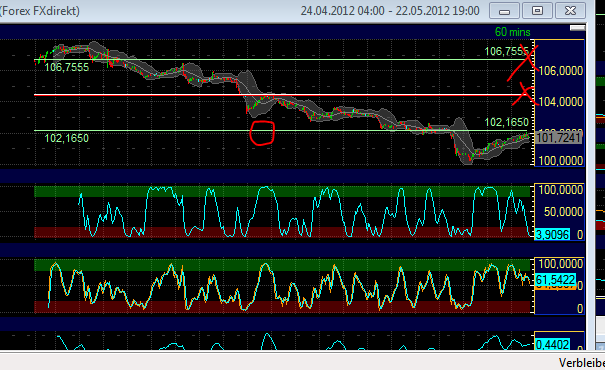
Task: Click the '50,0000' level on the first oscillator axis
Action: tap(564, 212)
